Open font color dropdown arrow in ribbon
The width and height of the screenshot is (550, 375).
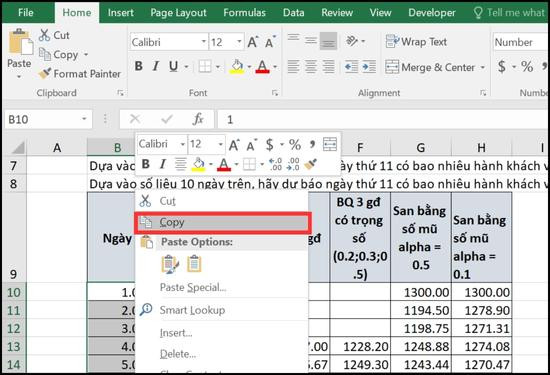click(x=275, y=66)
